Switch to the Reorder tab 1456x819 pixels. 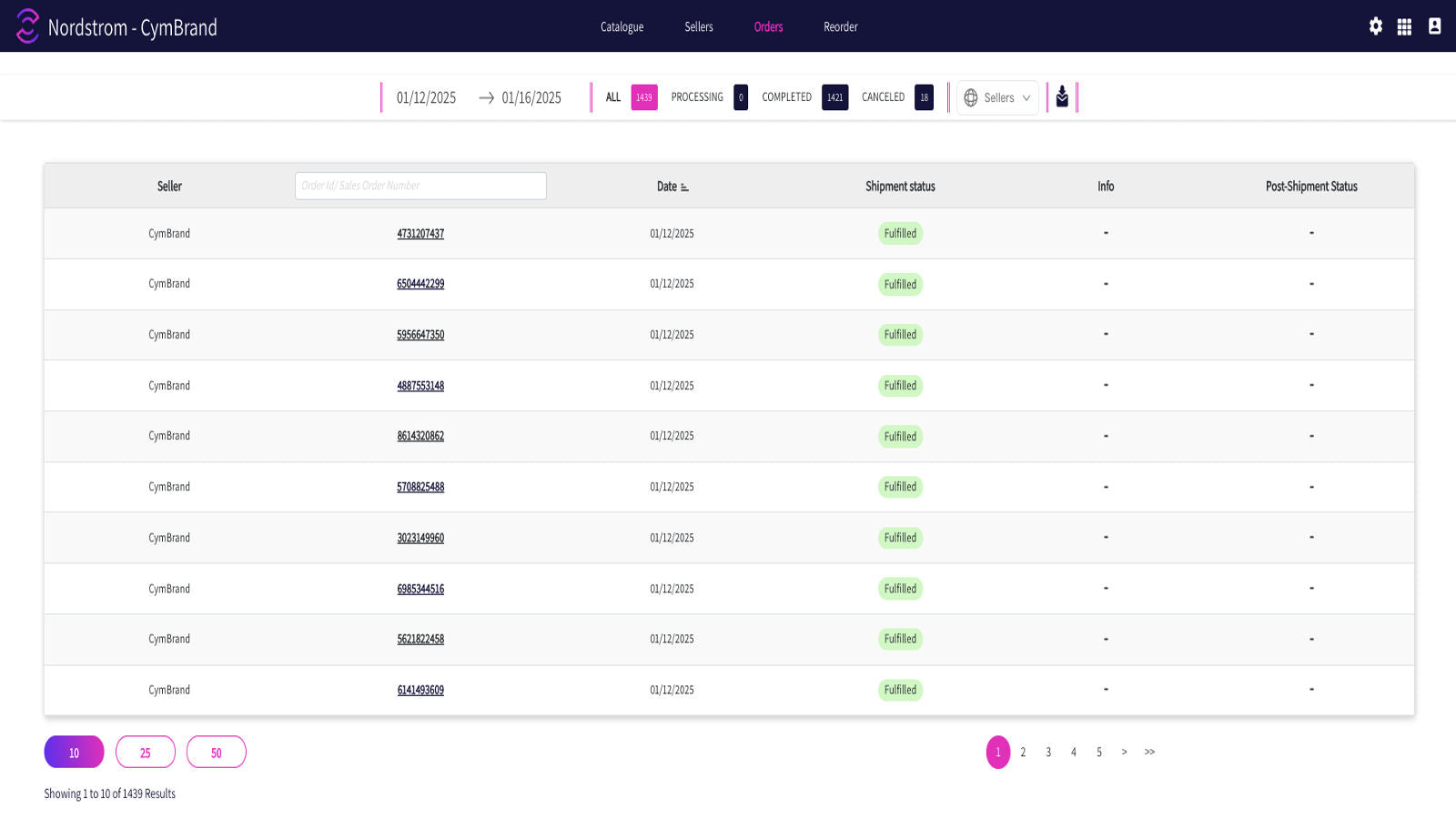coord(840,26)
